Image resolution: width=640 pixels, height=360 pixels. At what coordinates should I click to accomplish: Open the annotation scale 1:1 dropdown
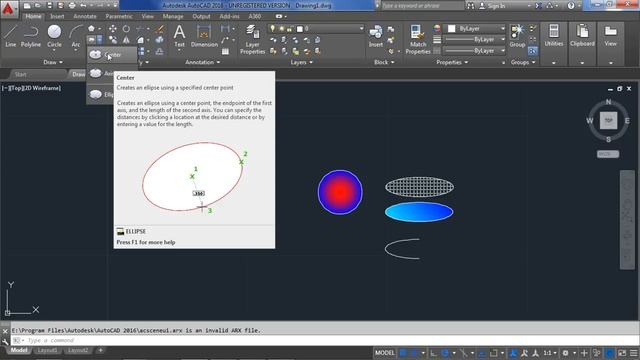pos(550,353)
